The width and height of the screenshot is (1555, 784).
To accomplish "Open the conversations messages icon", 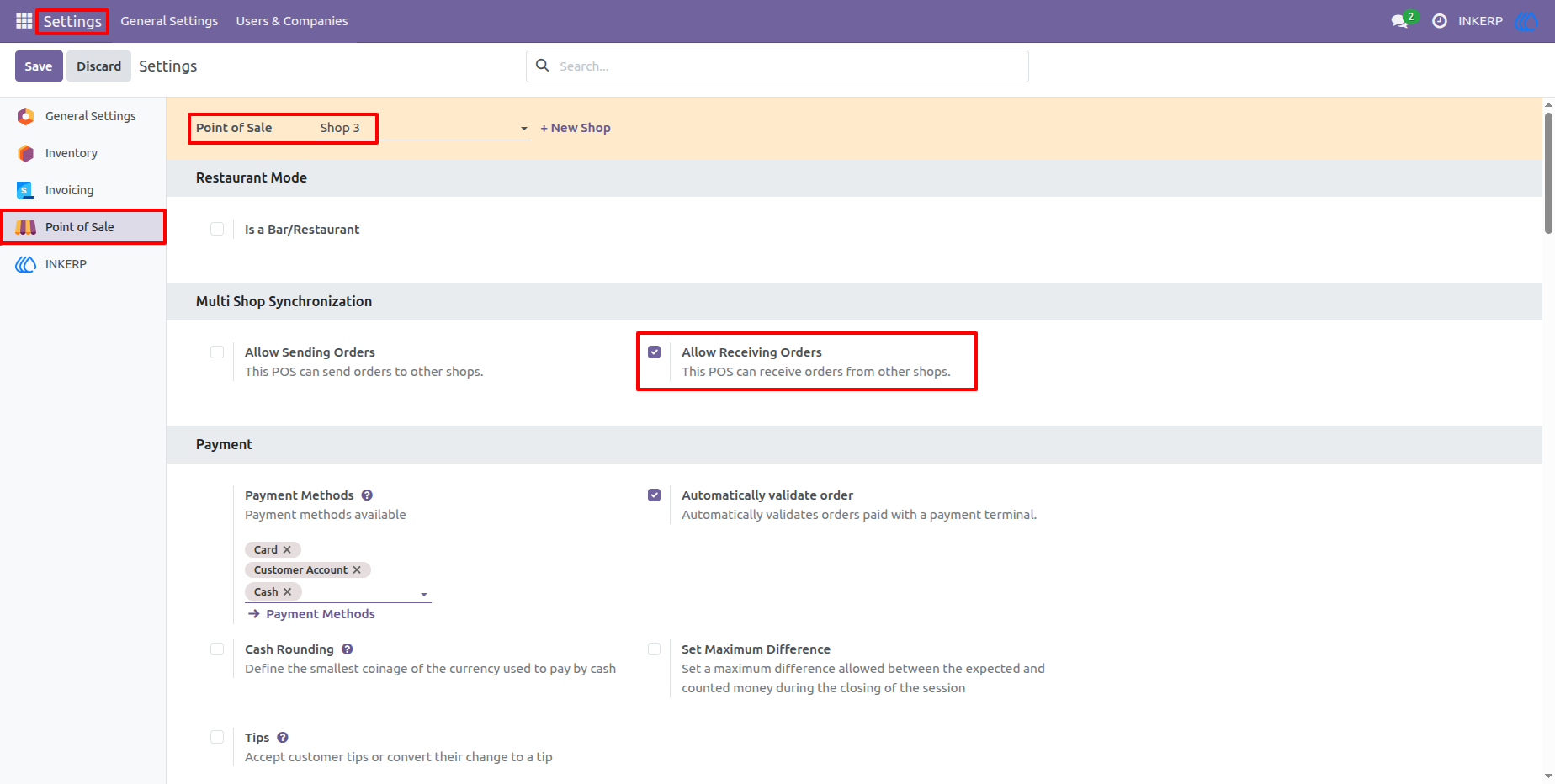I will 1400,21.
